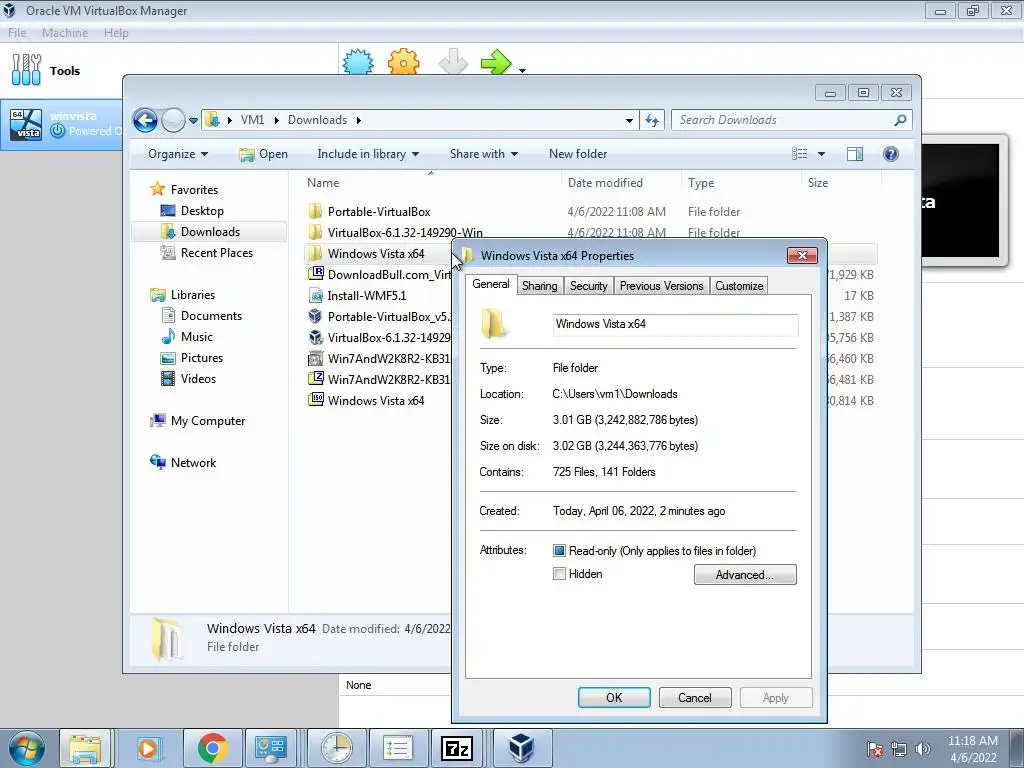The image size is (1024, 768).
Task: Click the Explorer Forward arrow button
Action: [x=173, y=120]
